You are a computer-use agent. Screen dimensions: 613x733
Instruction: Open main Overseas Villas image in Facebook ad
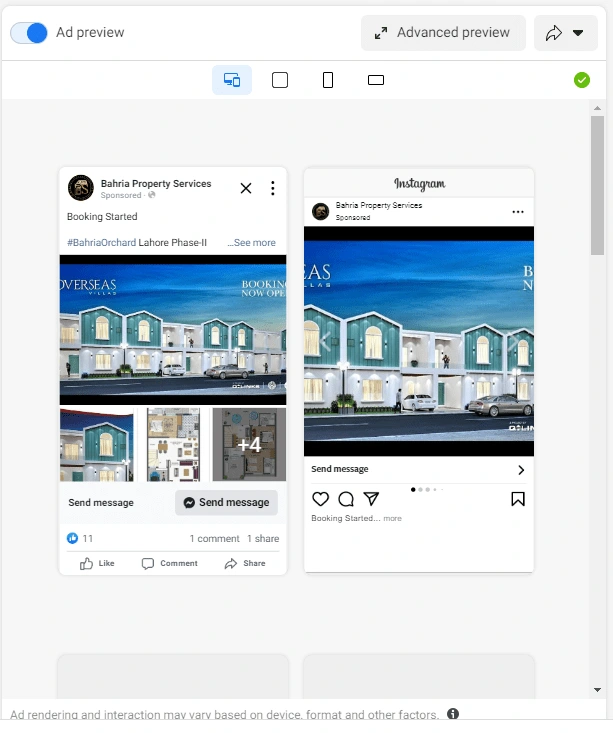[x=173, y=330]
